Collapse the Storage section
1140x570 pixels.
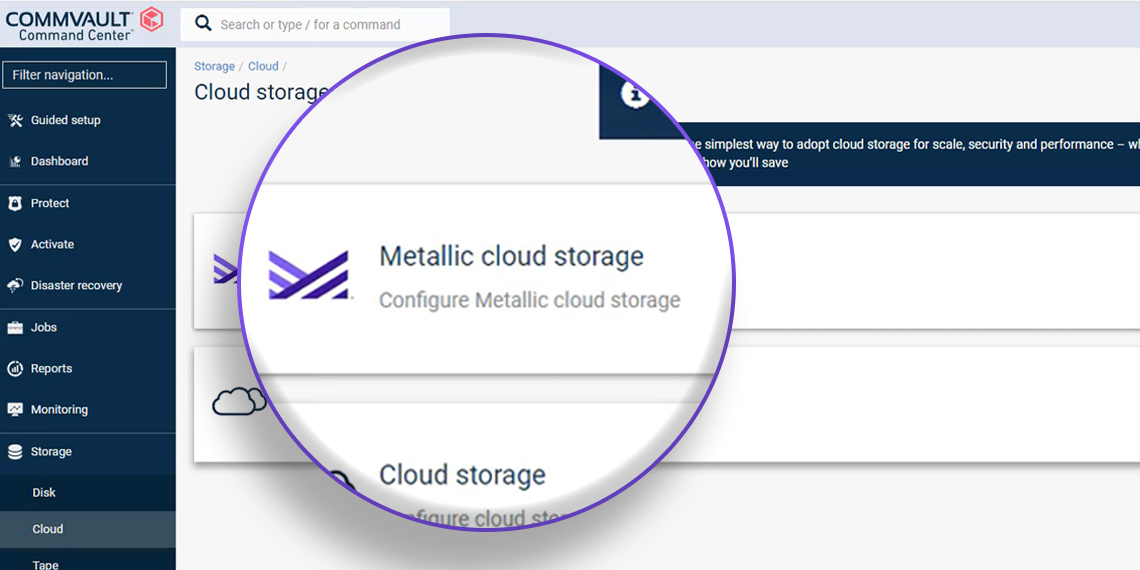pyautogui.click(x=51, y=451)
